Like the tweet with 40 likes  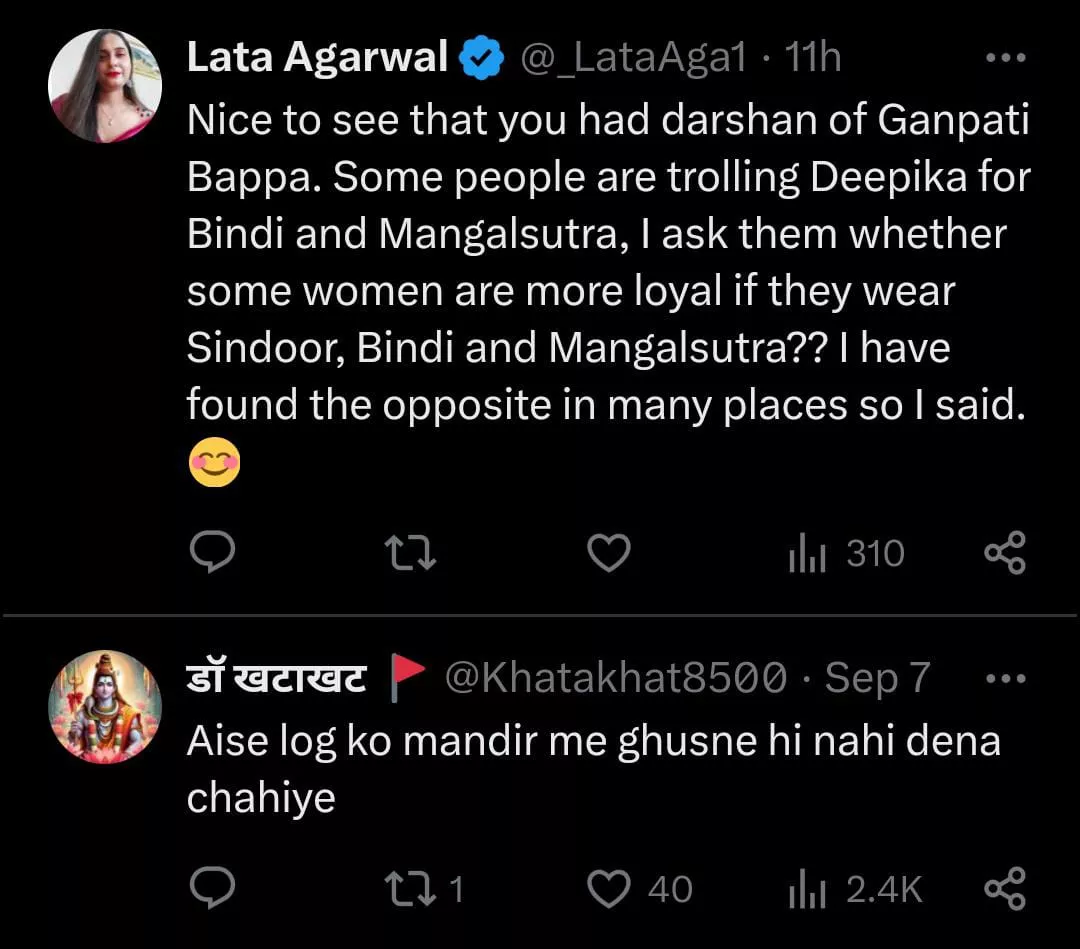click(608, 888)
